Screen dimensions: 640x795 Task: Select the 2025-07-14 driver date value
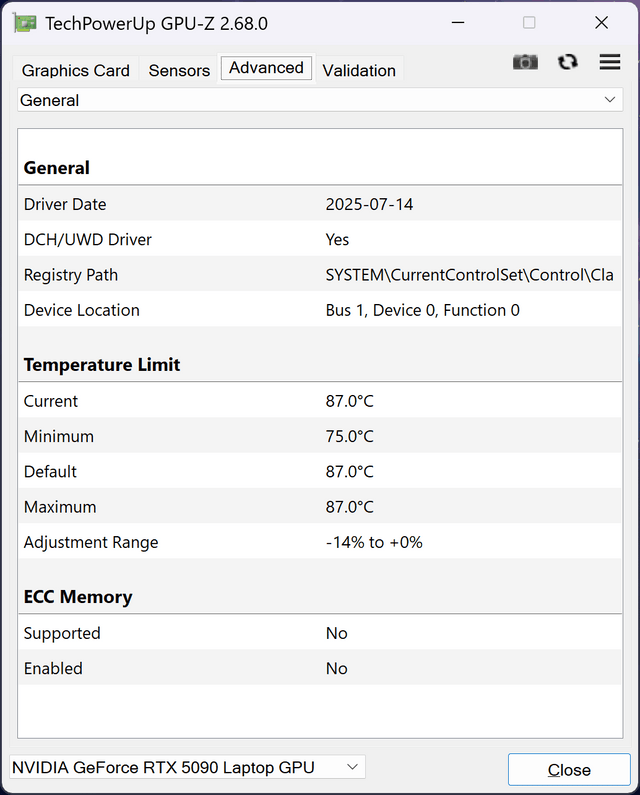click(369, 204)
